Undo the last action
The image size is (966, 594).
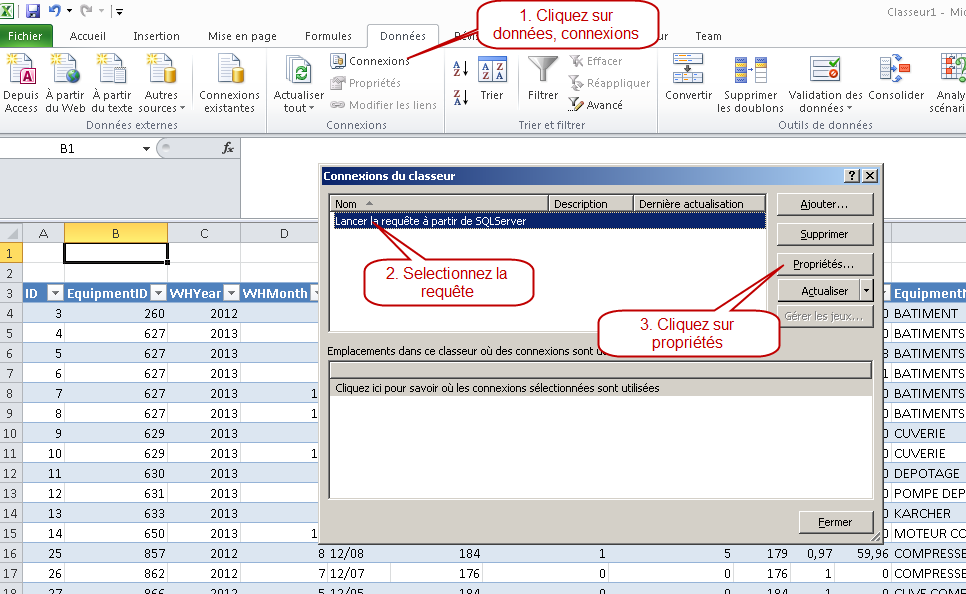pyautogui.click(x=54, y=10)
